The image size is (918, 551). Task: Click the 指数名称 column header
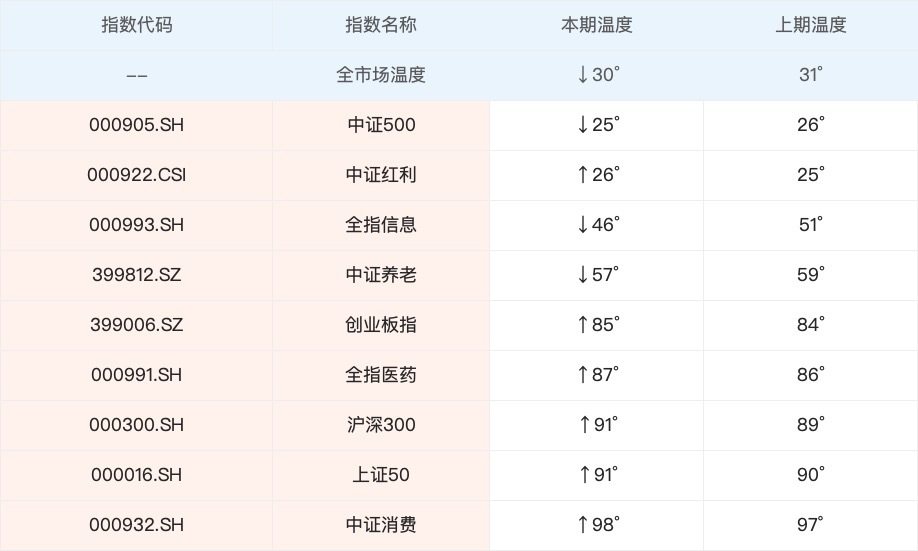point(380,25)
